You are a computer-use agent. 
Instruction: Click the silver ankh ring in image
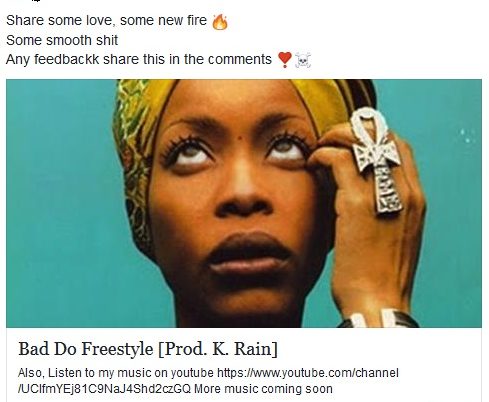[x=377, y=160]
